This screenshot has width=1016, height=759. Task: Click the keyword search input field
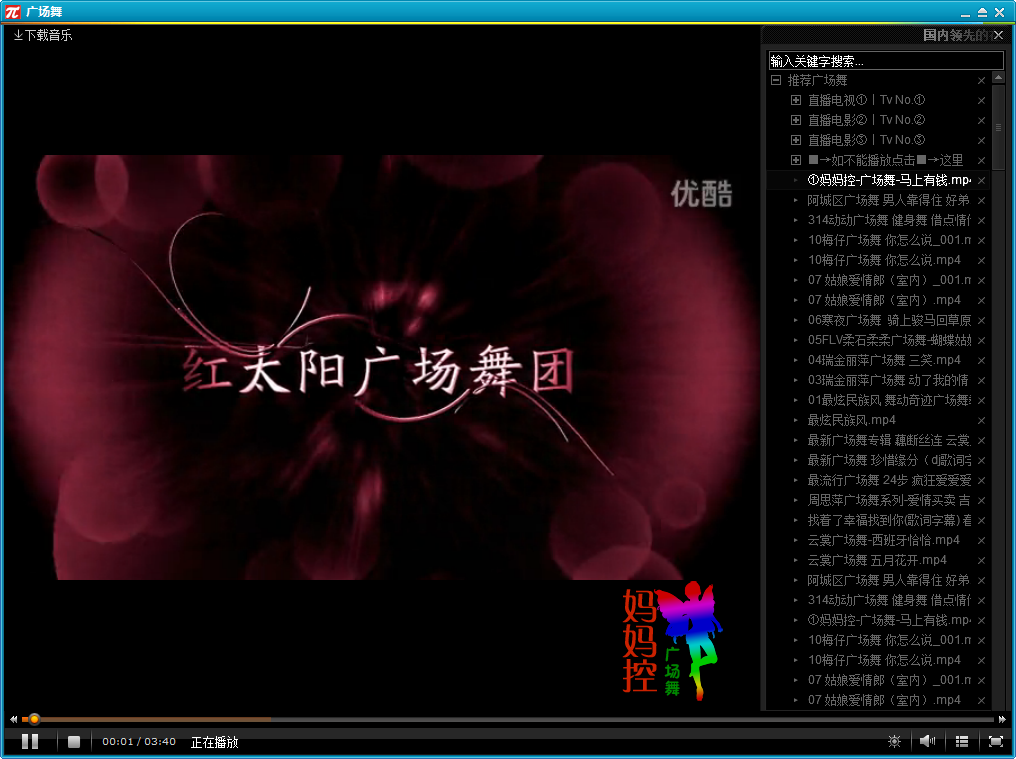tap(884, 61)
